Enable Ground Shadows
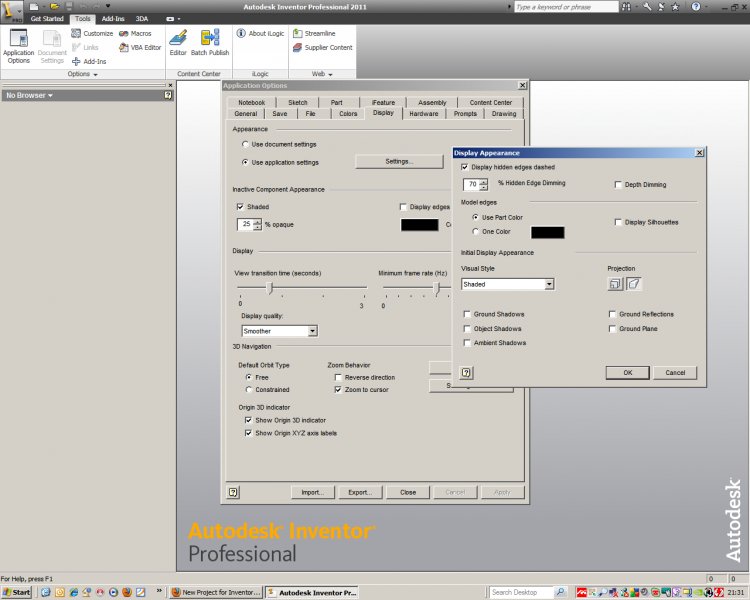The width and height of the screenshot is (750, 600). 467,314
